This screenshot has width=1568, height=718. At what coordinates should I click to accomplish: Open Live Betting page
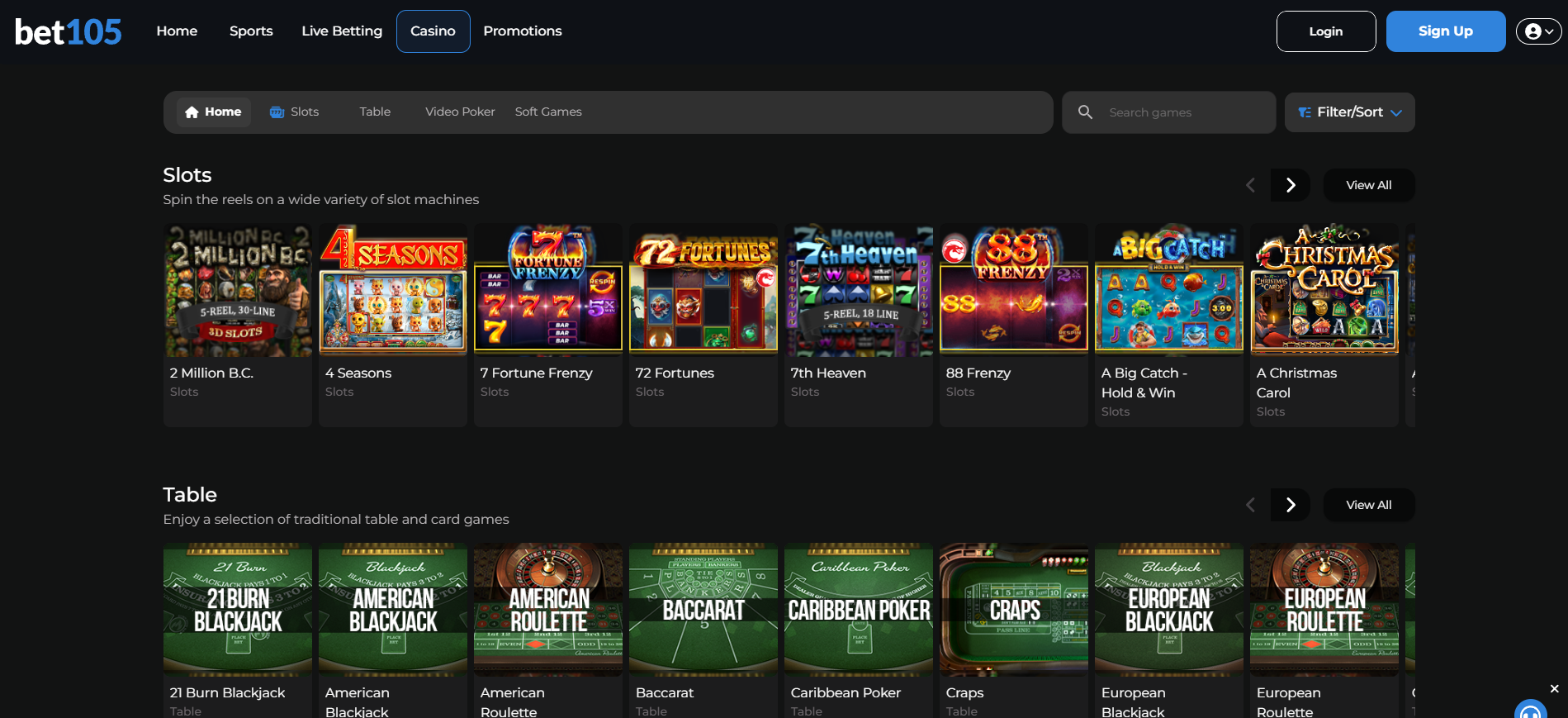[x=342, y=31]
